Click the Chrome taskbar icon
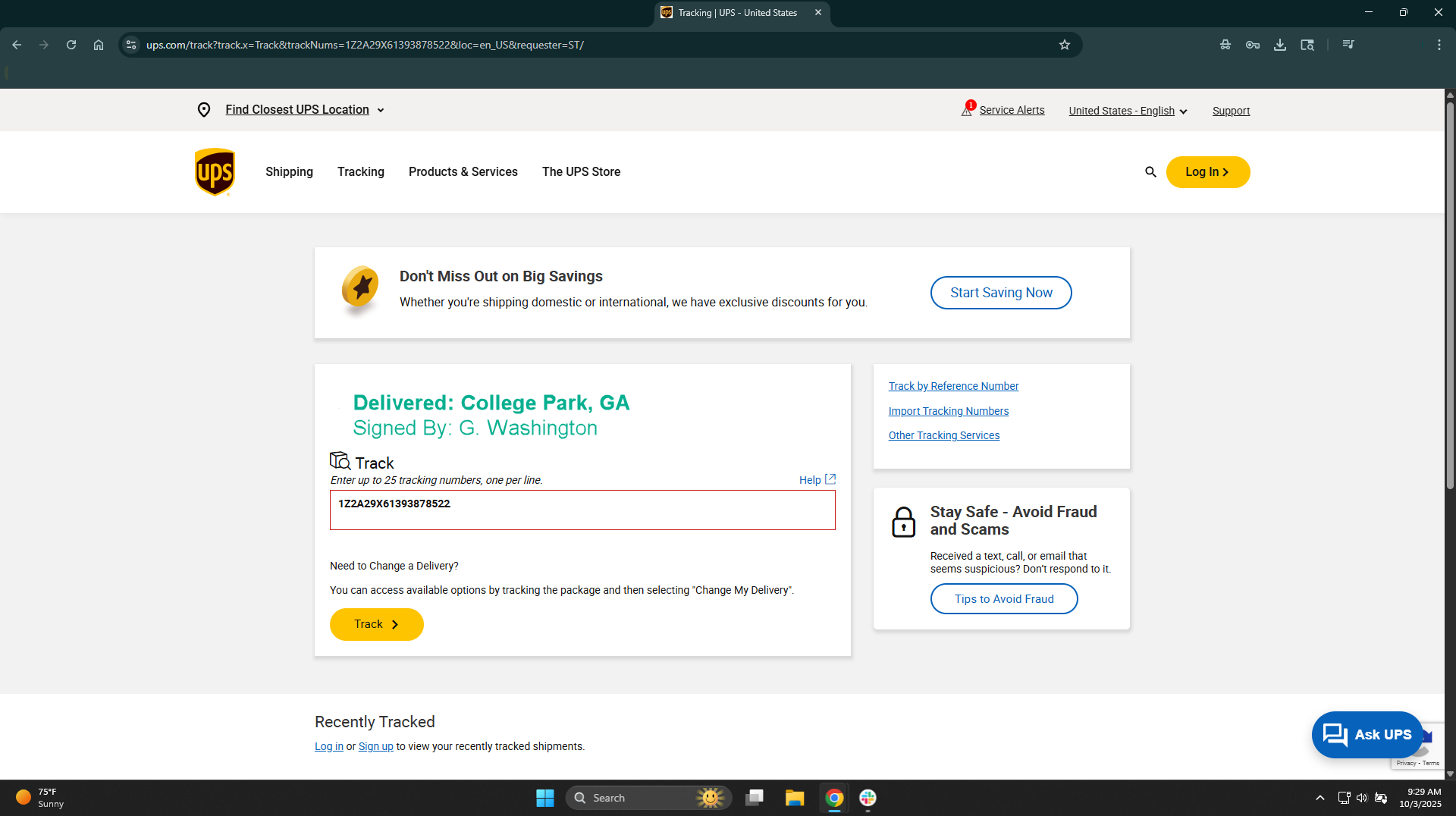The height and width of the screenshot is (816, 1456). pos(834,798)
